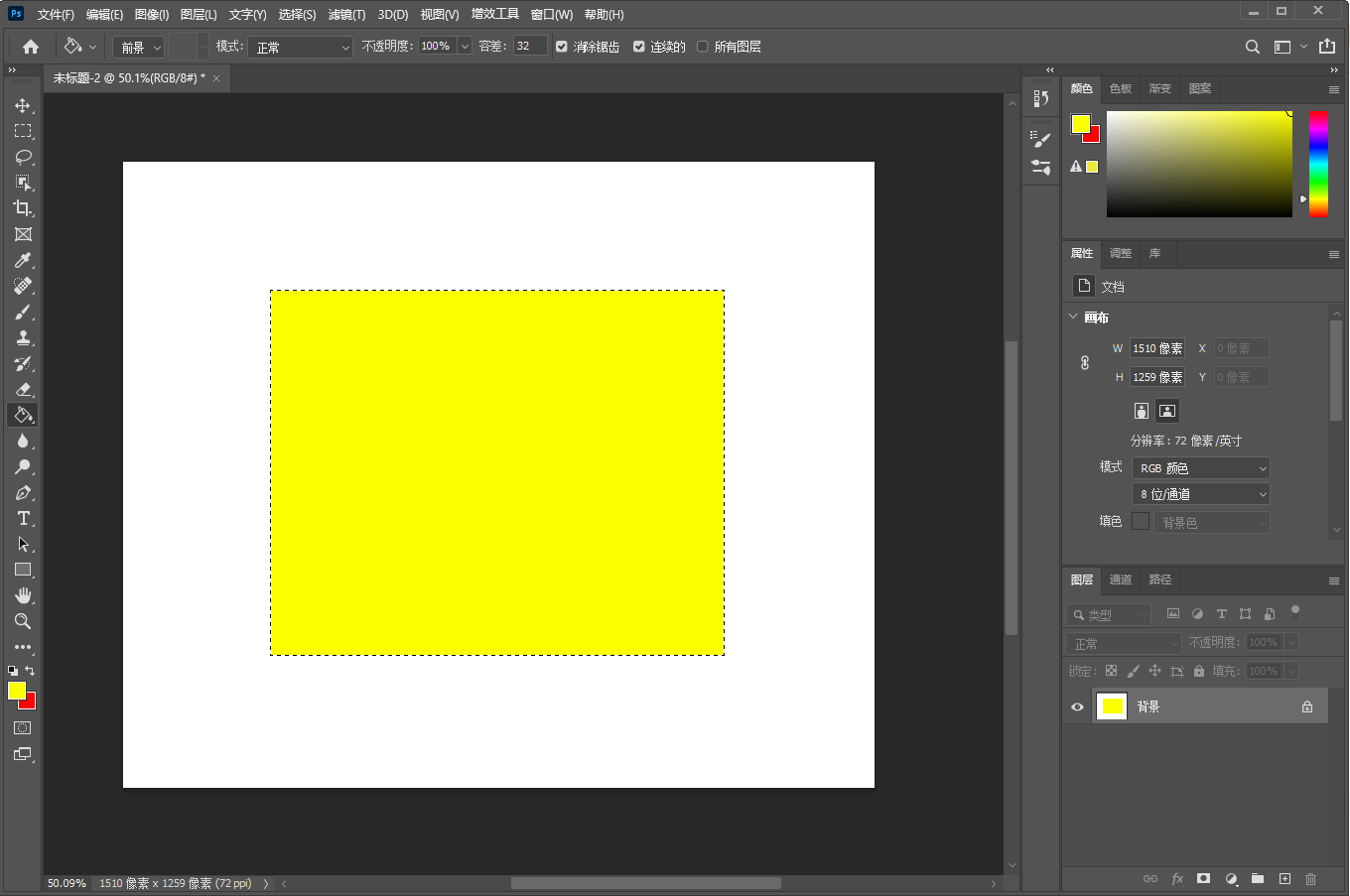Reset default foreground and background colors
Image resolution: width=1350 pixels, height=896 pixels.
click(x=13, y=671)
